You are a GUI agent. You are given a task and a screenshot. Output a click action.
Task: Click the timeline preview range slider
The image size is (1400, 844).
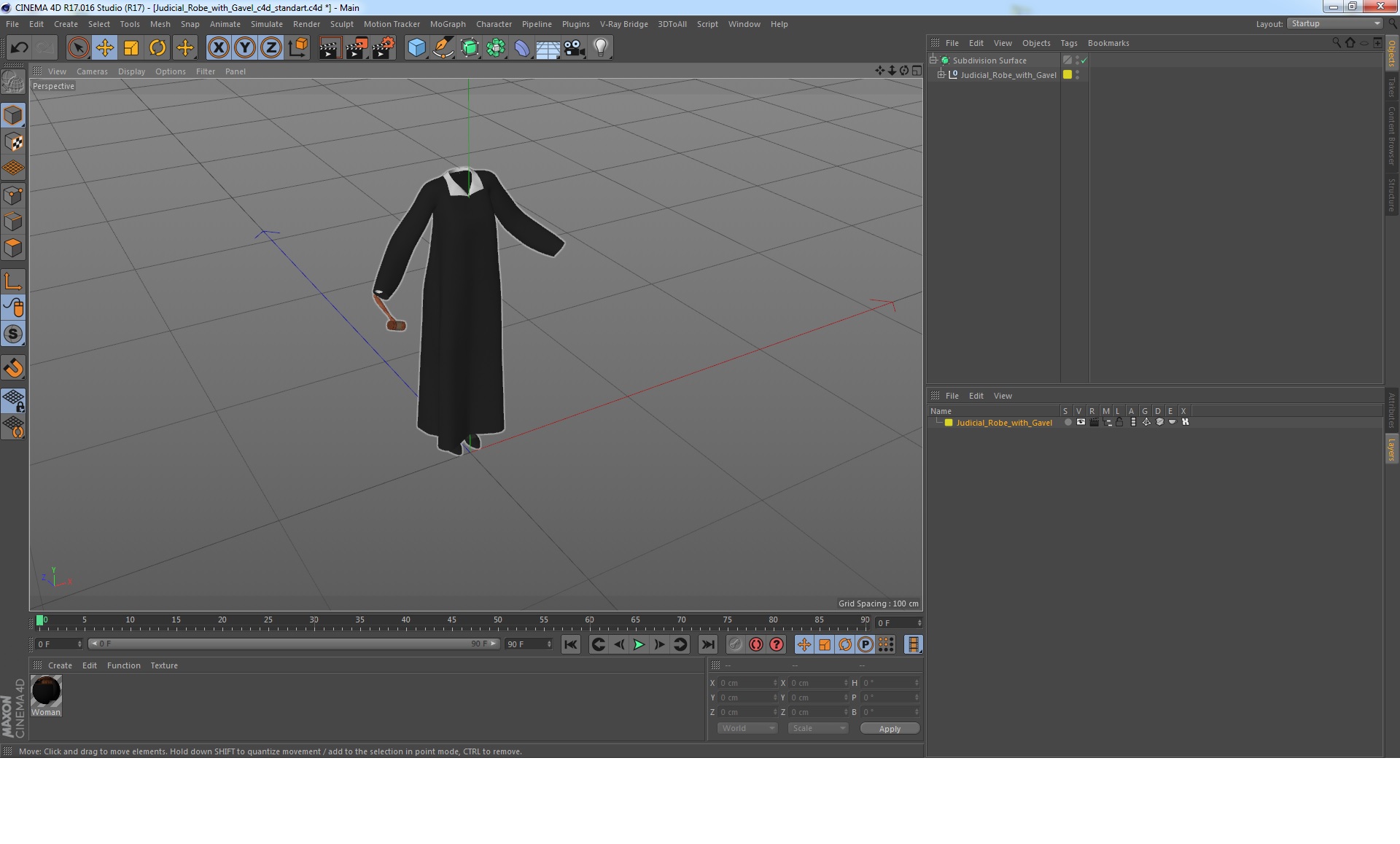[x=294, y=644]
